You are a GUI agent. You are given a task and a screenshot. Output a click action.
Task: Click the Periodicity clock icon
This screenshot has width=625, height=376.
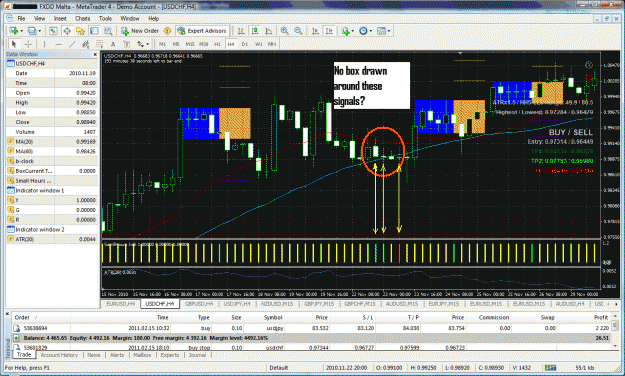point(363,31)
